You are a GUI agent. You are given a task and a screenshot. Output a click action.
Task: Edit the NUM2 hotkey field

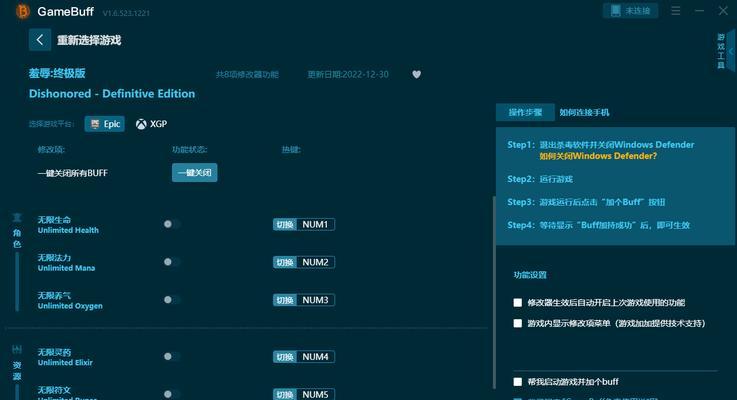tap(315, 262)
